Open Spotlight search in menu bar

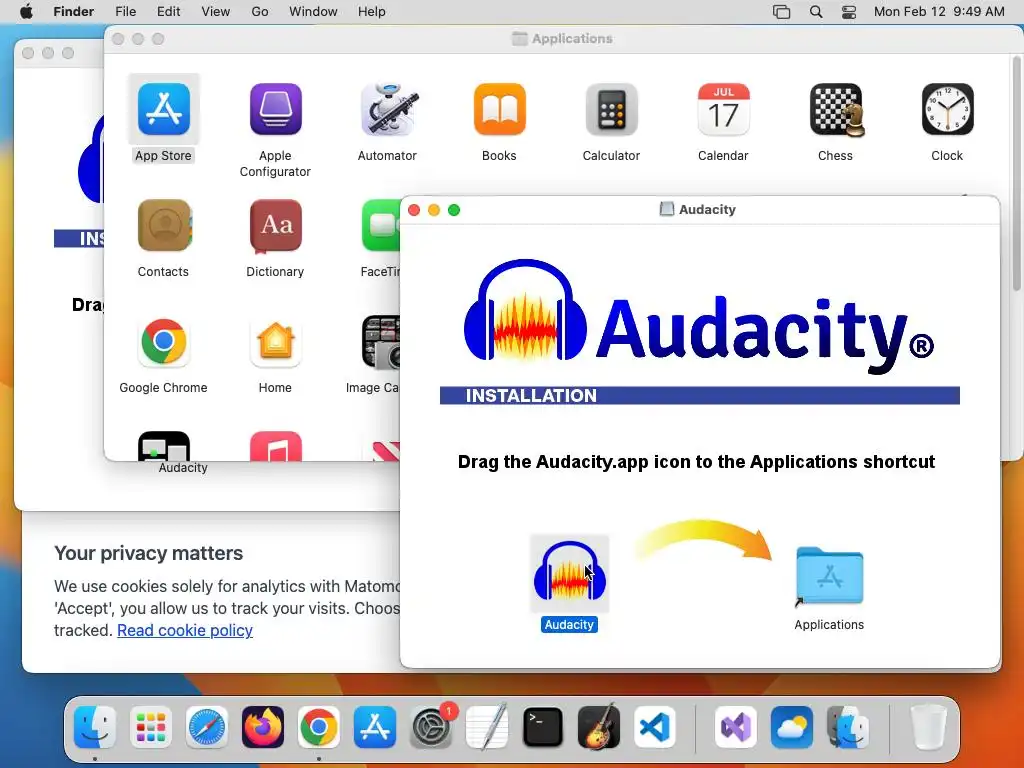coord(816,12)
